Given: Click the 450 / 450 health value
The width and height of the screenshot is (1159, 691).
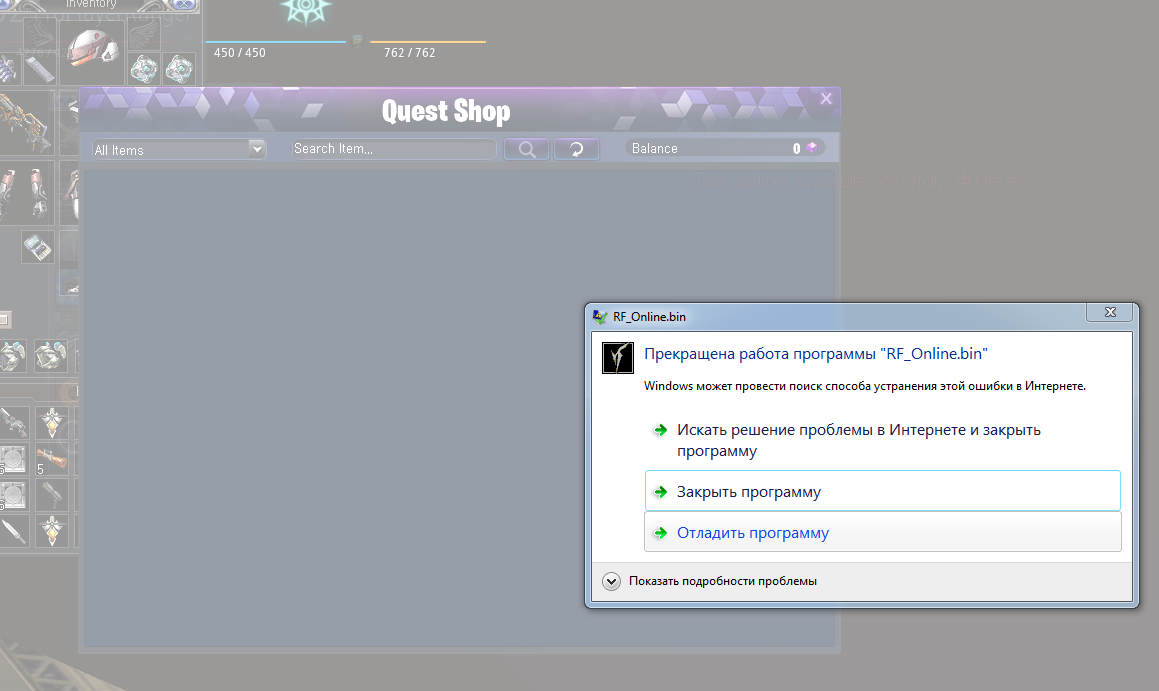Looking at the screenshot, I should (239, 52).
